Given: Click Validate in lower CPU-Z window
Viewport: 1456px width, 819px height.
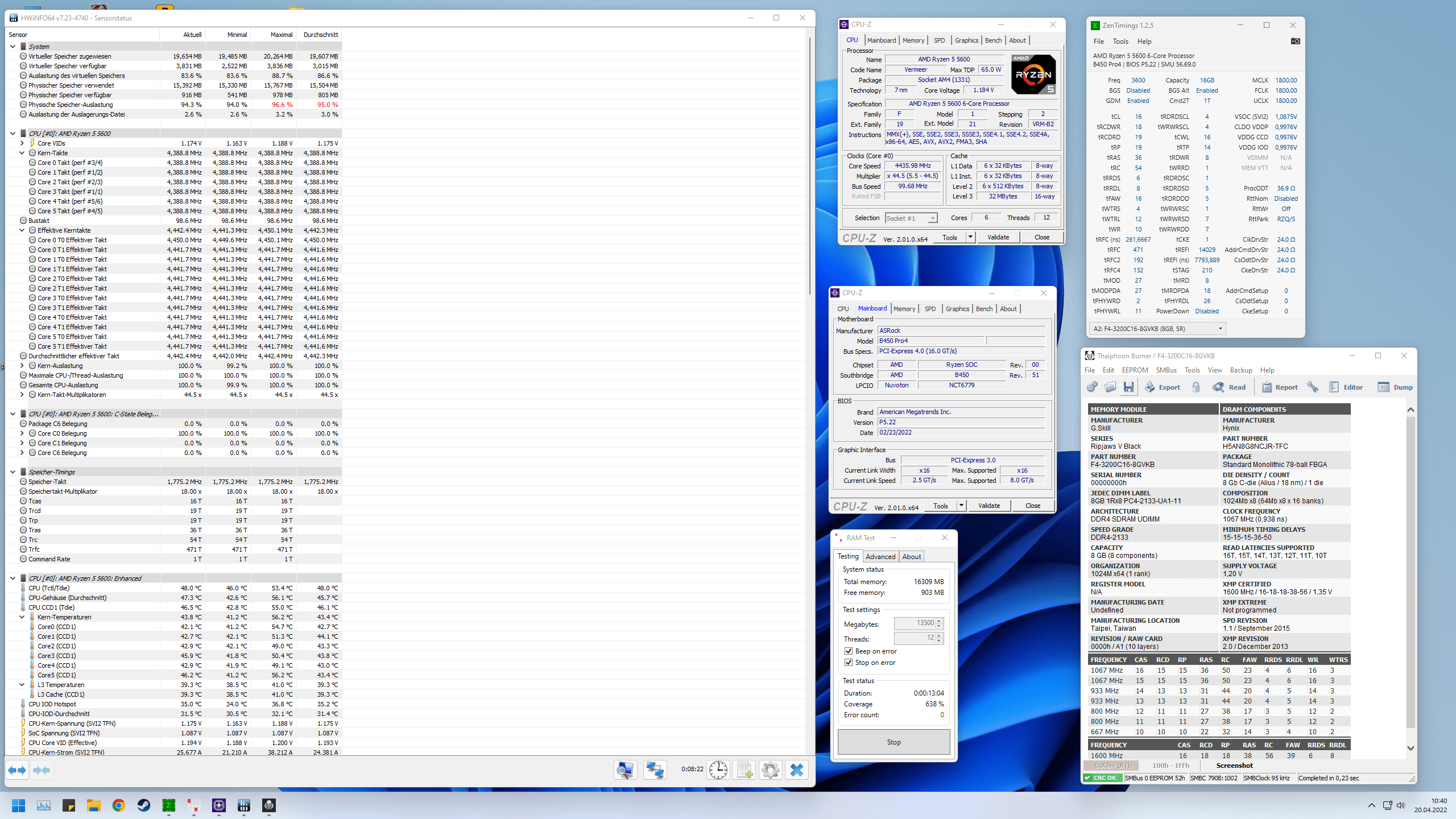Looking at the screenshot, I should pyautogui.click(x=989, y=506).
